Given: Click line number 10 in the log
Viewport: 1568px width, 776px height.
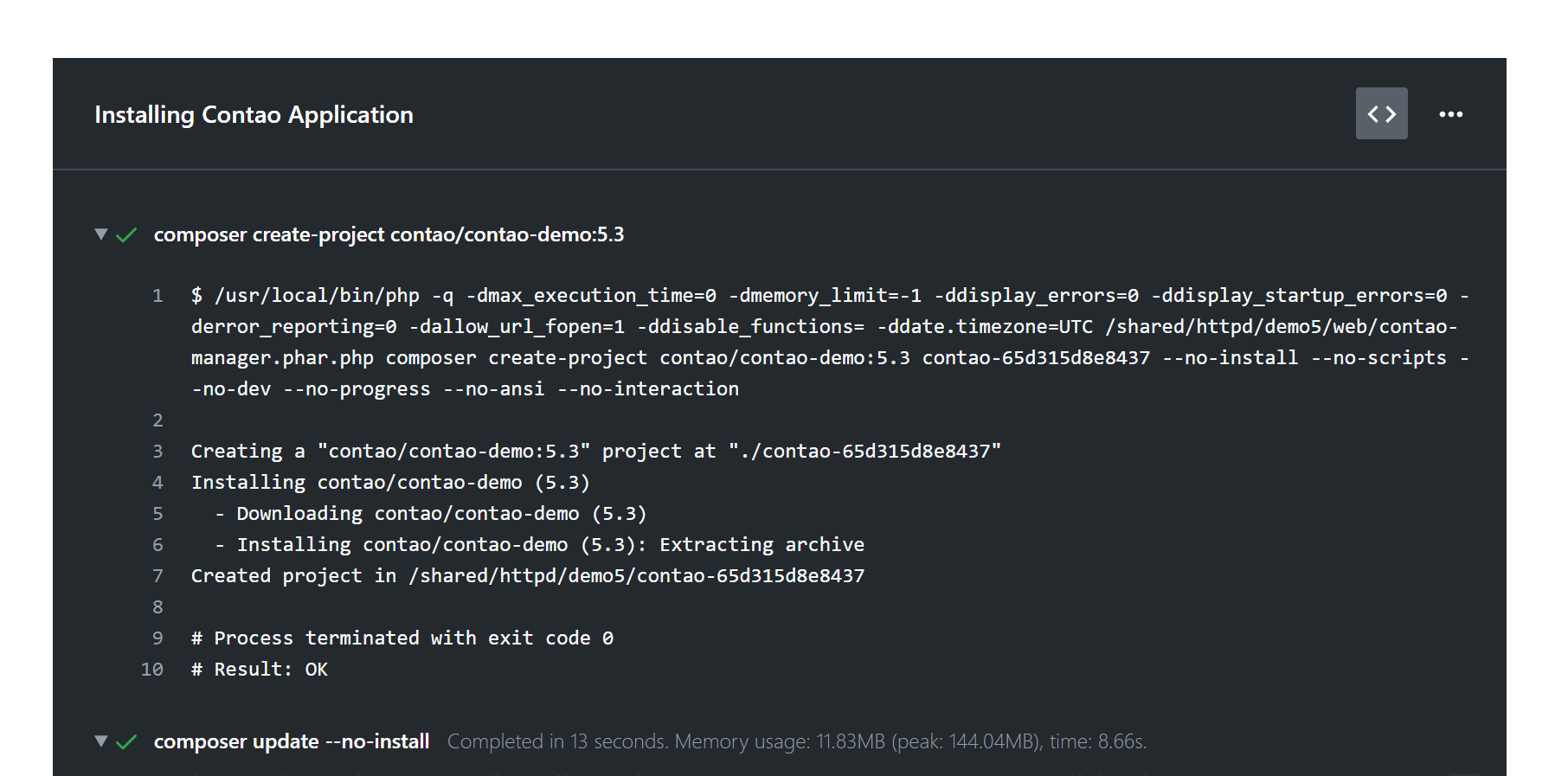Looking at the screenshot, I should coord(152,669).
